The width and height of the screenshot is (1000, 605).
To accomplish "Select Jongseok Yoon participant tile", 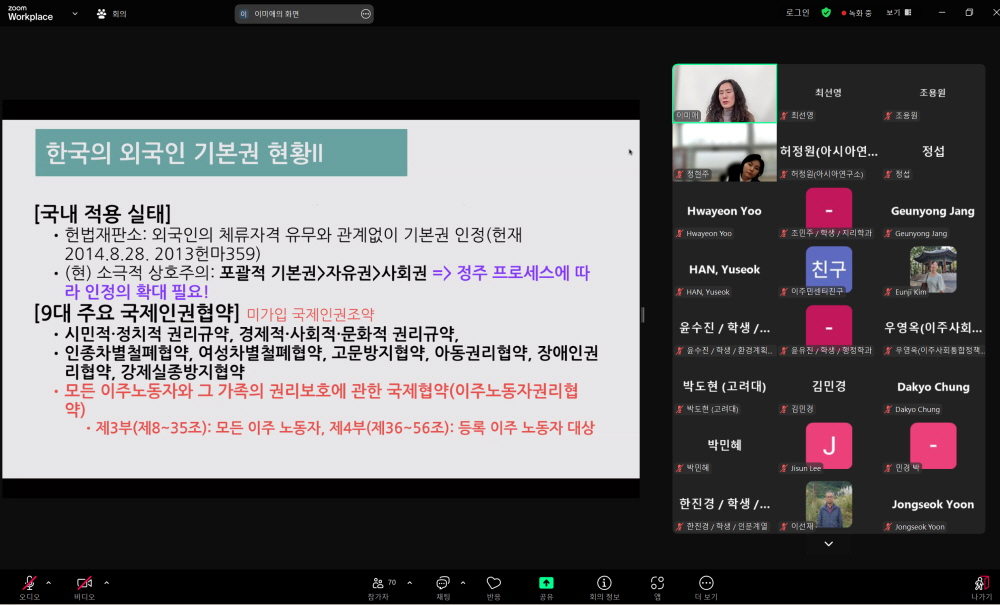I will coord(932,504).
